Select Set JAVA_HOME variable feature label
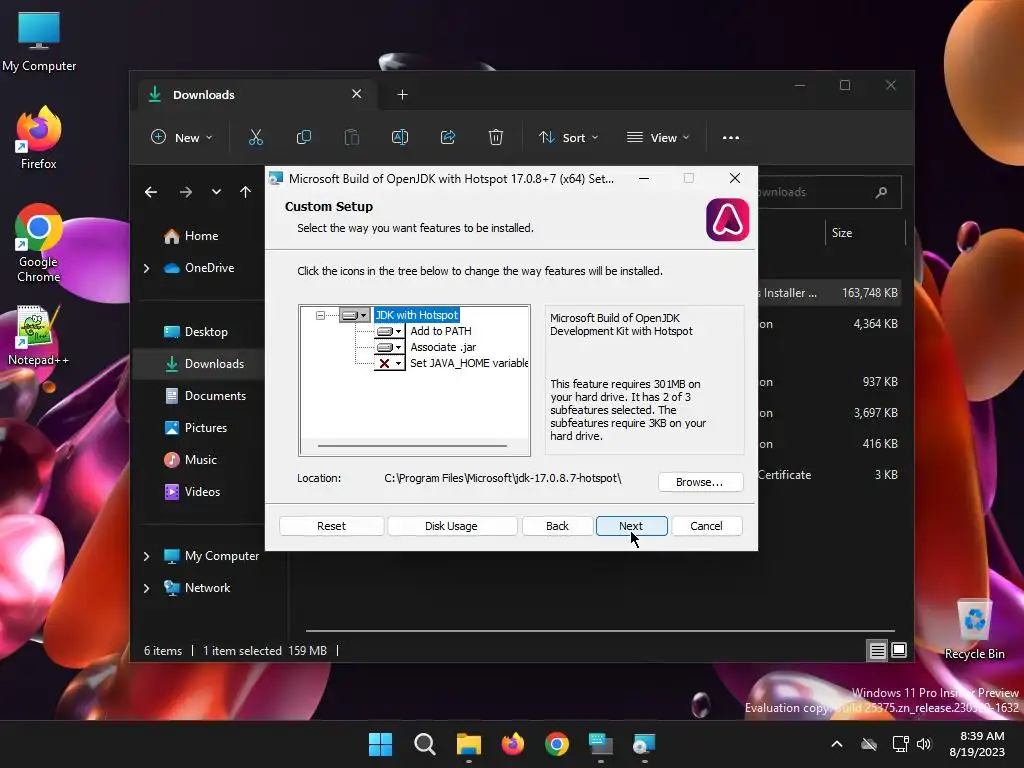Screen dimensions: 1024x768 469,363
